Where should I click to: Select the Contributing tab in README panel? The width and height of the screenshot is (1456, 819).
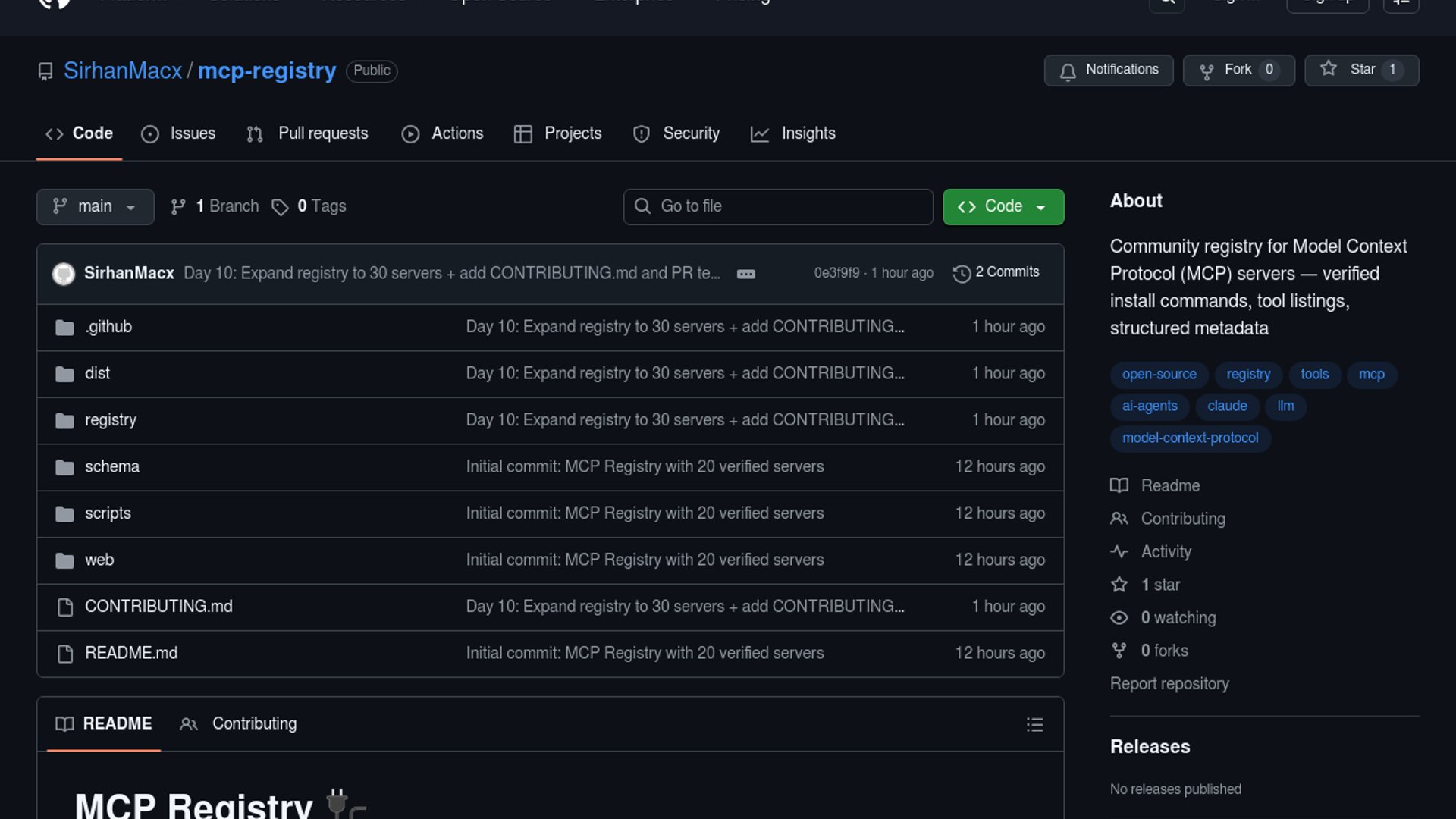239,724
